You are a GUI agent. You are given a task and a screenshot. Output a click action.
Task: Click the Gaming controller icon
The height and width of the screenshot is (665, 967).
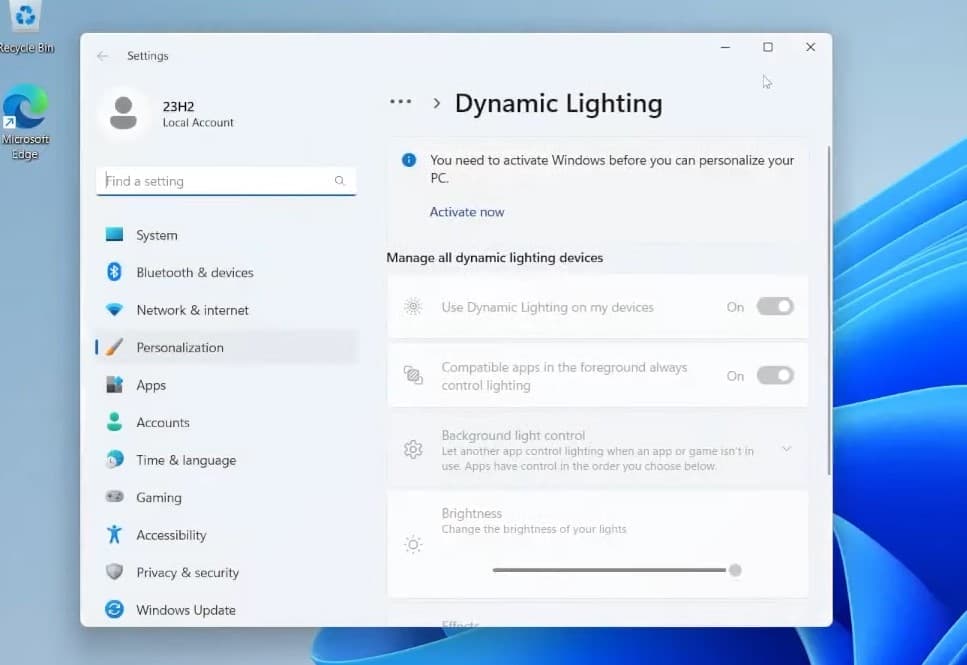click(114, 497)
